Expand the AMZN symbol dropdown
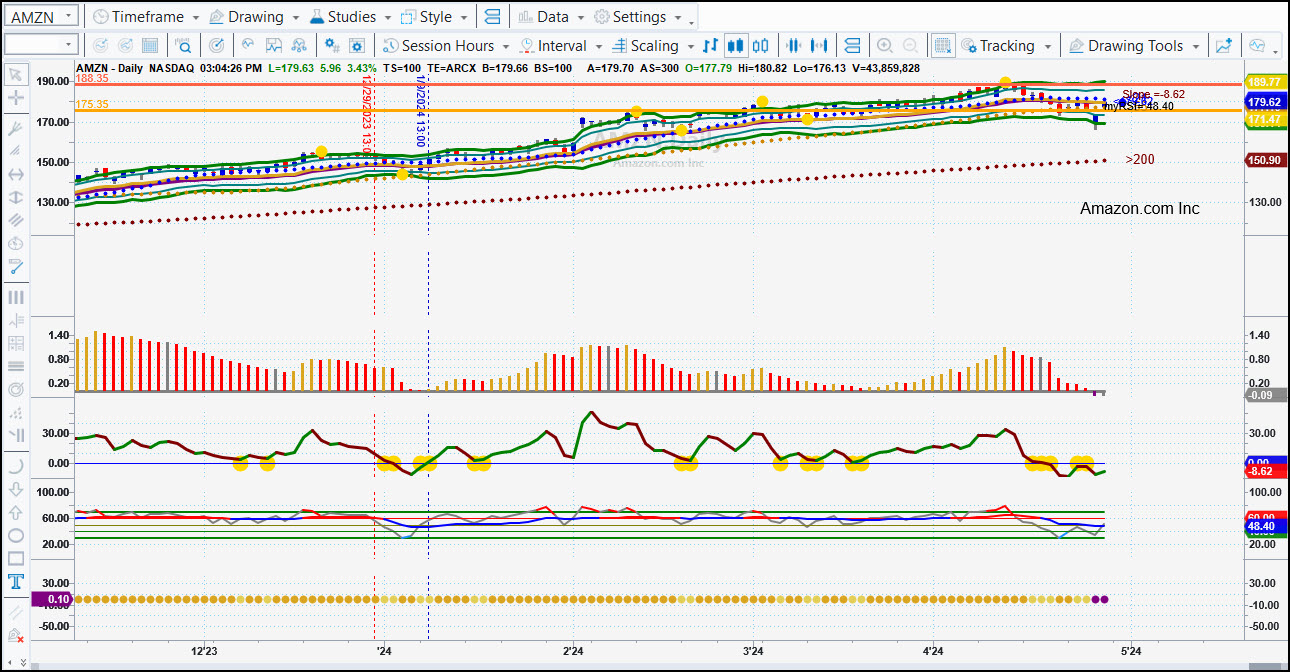 tap(68, 16)
